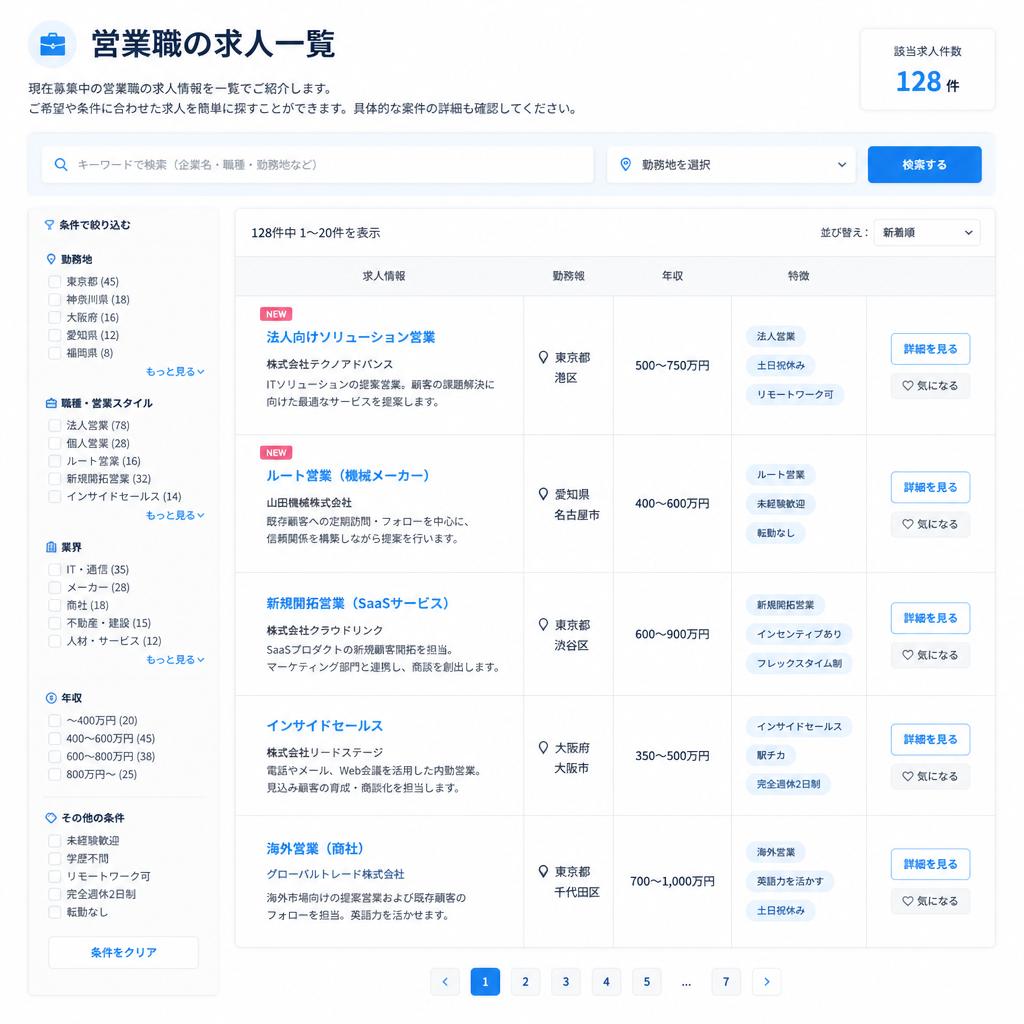Go to page 3
The width and height of the screenshot is (1024, 1024).
click(x=566, y=982)
